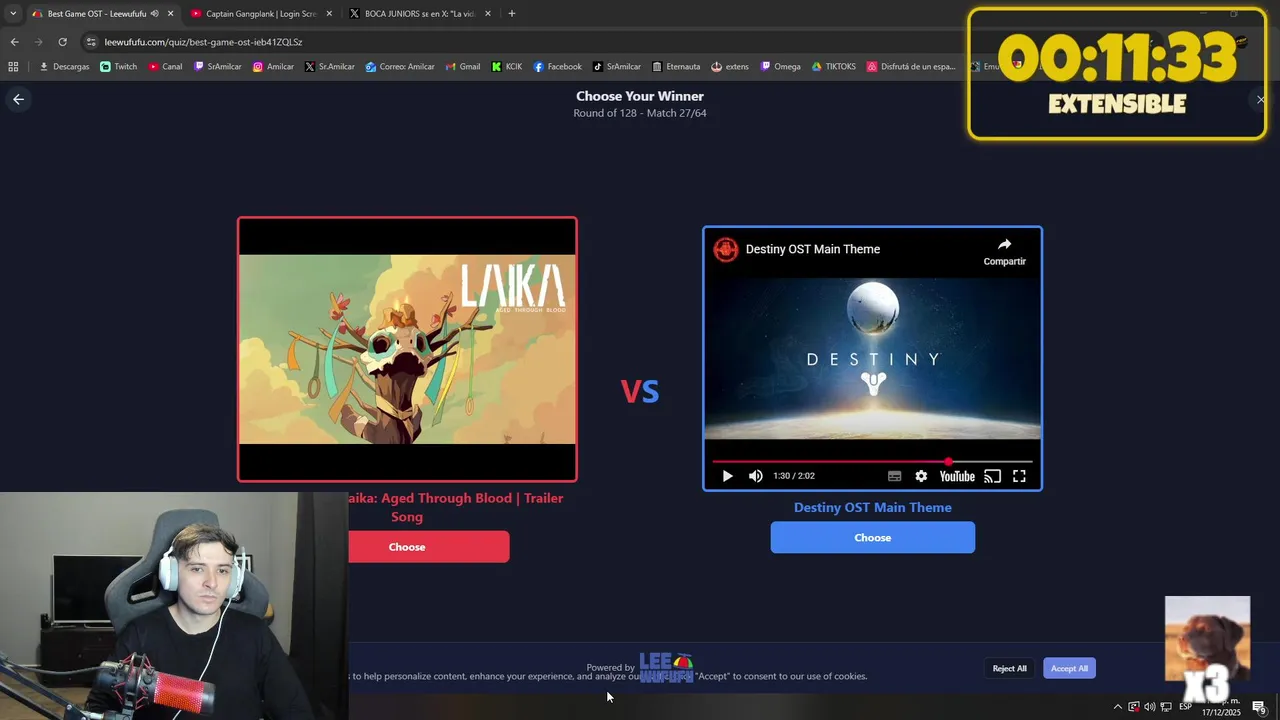Image resolution: width=1280 pixels, height=720 pixels.
Task: Open the Destiny channel avatar icon
Action: click(725, 249)
